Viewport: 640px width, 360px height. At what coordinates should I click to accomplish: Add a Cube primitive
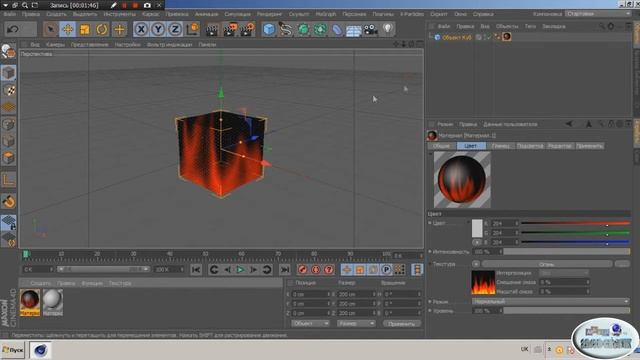(x=269, y=29)
